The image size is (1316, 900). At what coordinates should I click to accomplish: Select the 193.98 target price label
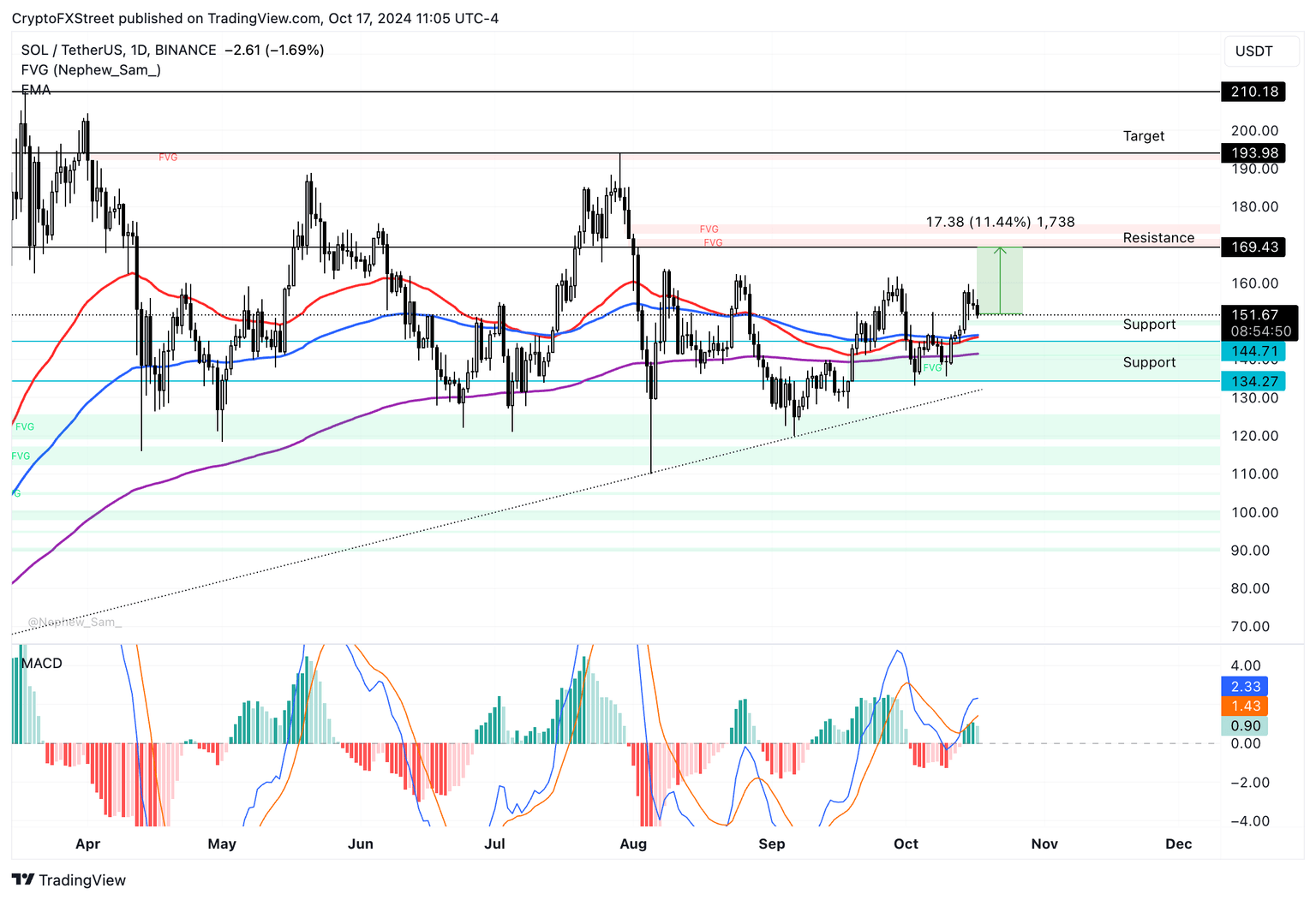pyautogui.click(x=1253, y=153)
